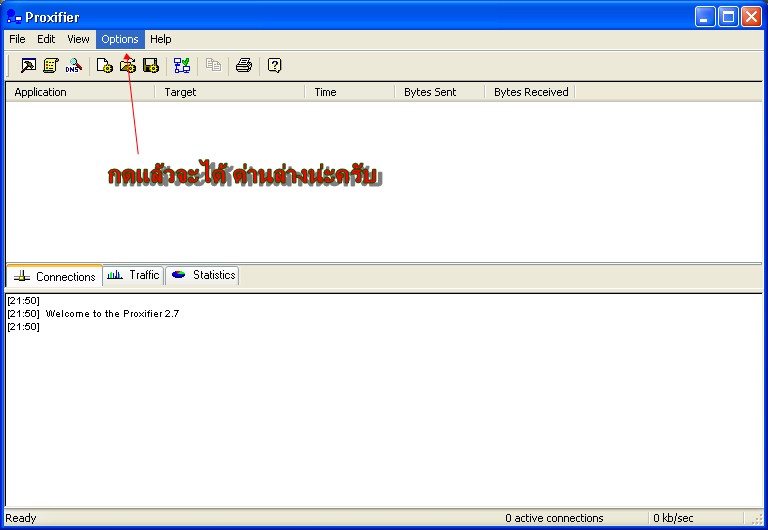Open Proxy Settings toolbar icon
768x530 pixels.
tap(28, 65)
